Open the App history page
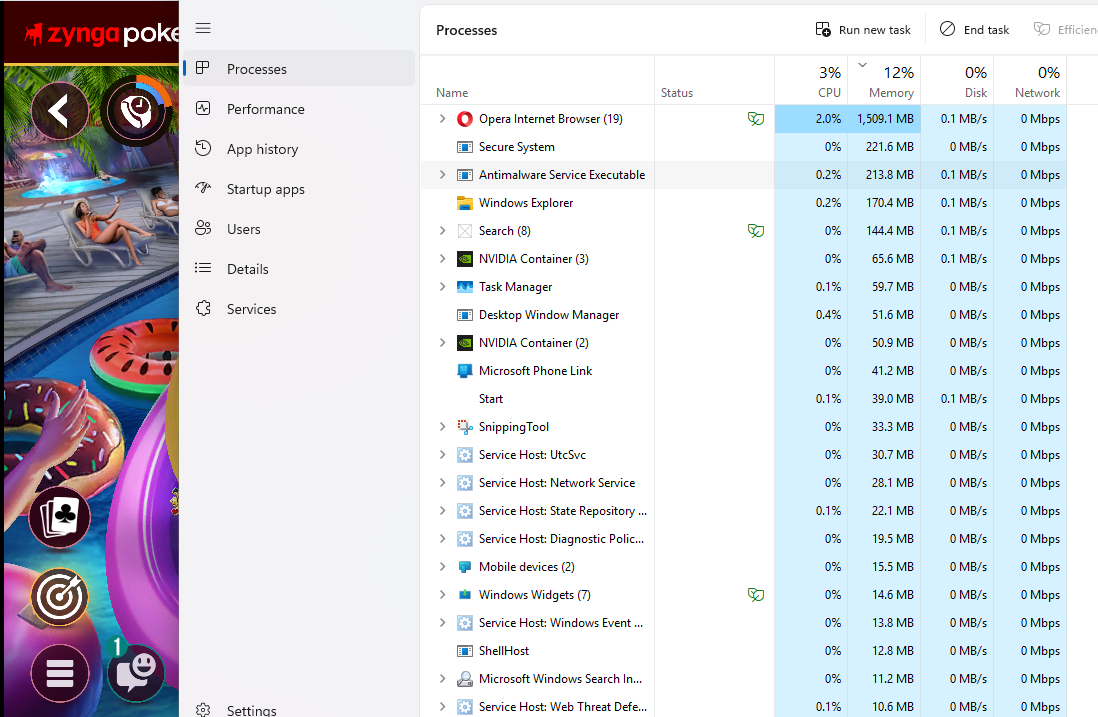Image resolution: width=1098 pixels, height=717 pixels. click(x=299, y=148)
